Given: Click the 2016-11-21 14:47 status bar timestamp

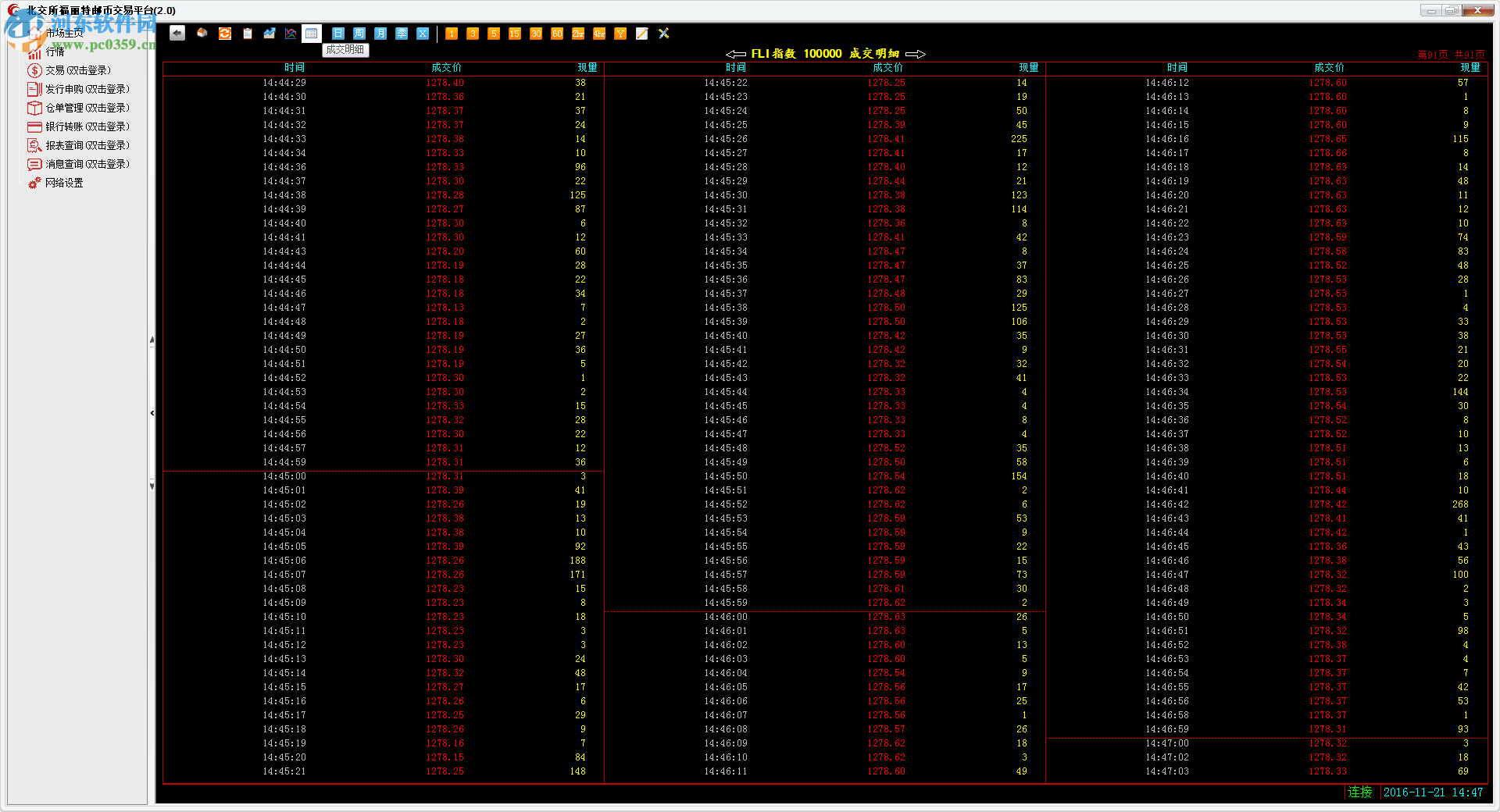Looking at the screenshot, I should click(1433, 792).
